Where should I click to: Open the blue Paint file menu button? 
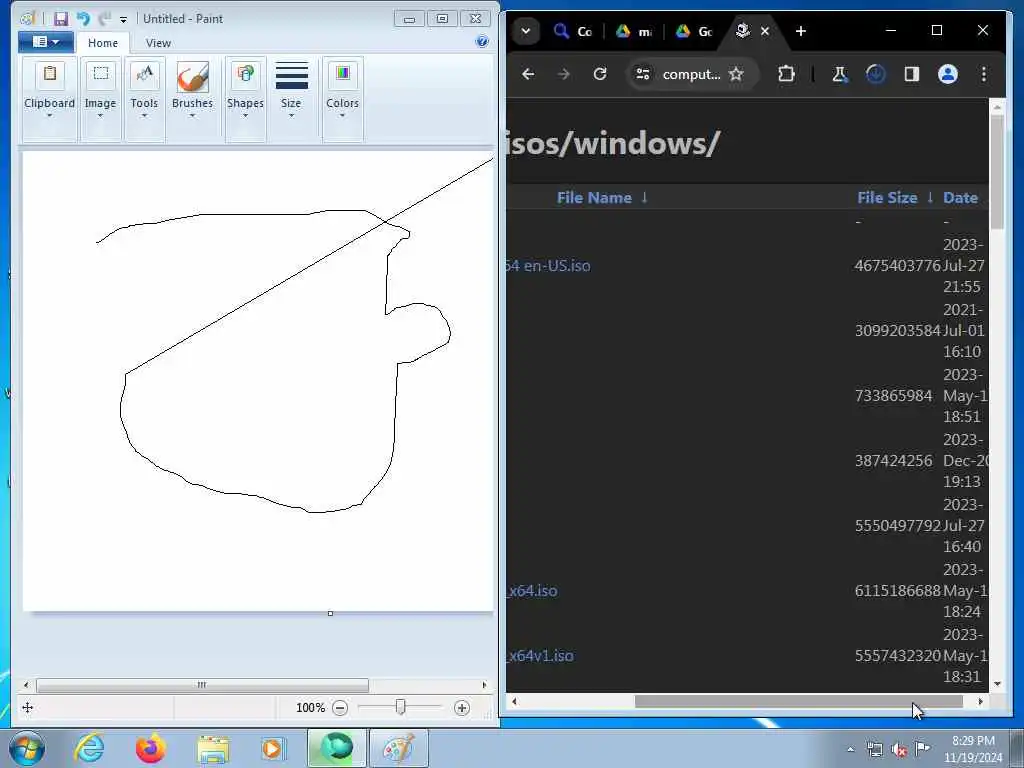coord(45,42)
